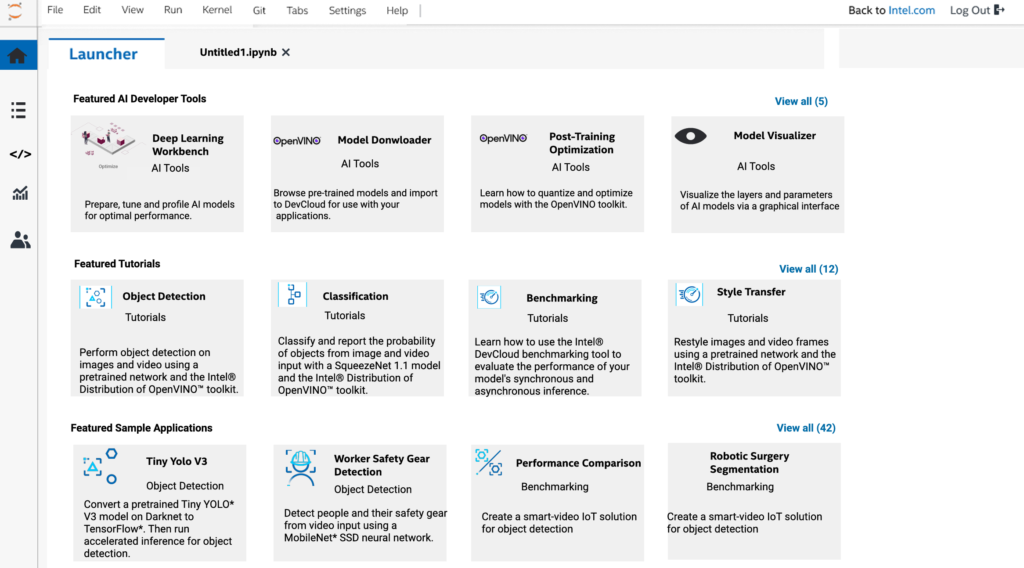Viewport: 1024px width, 568px height.
Task: Open the Tabs menu
Action: point(297,10)
